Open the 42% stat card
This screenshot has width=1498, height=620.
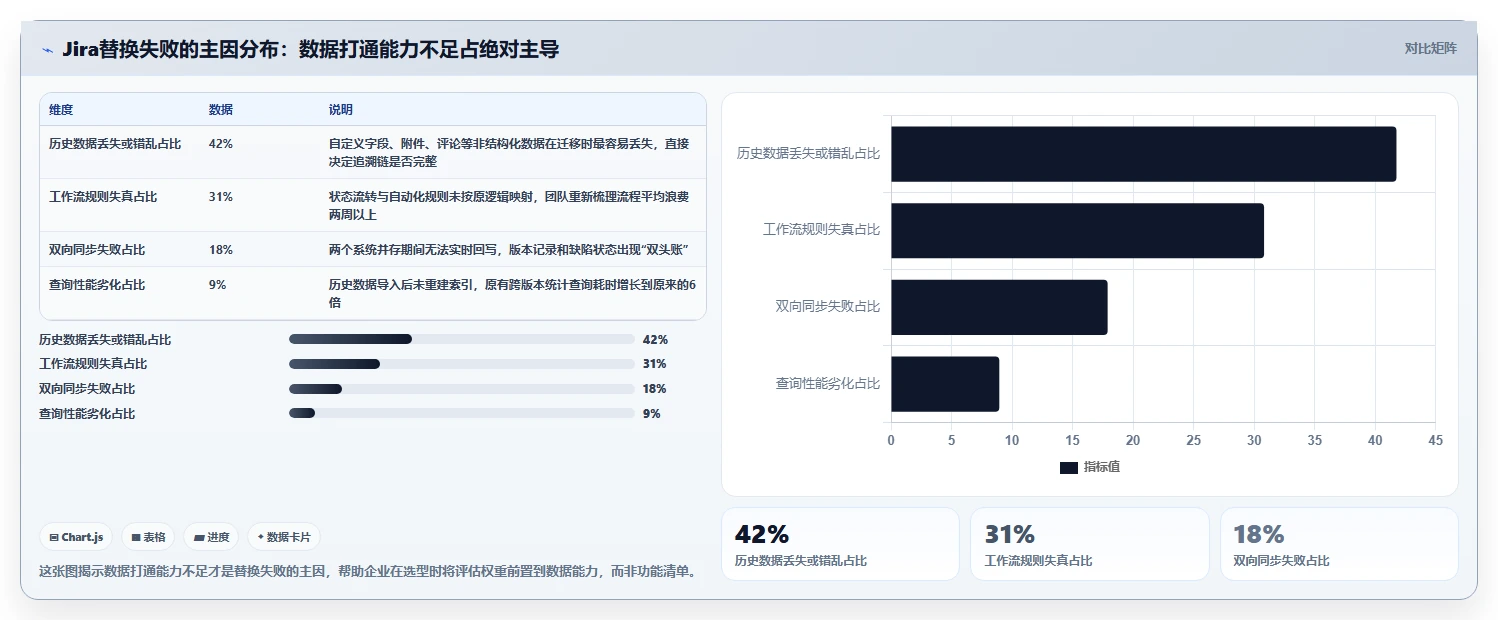click(840, 544)
